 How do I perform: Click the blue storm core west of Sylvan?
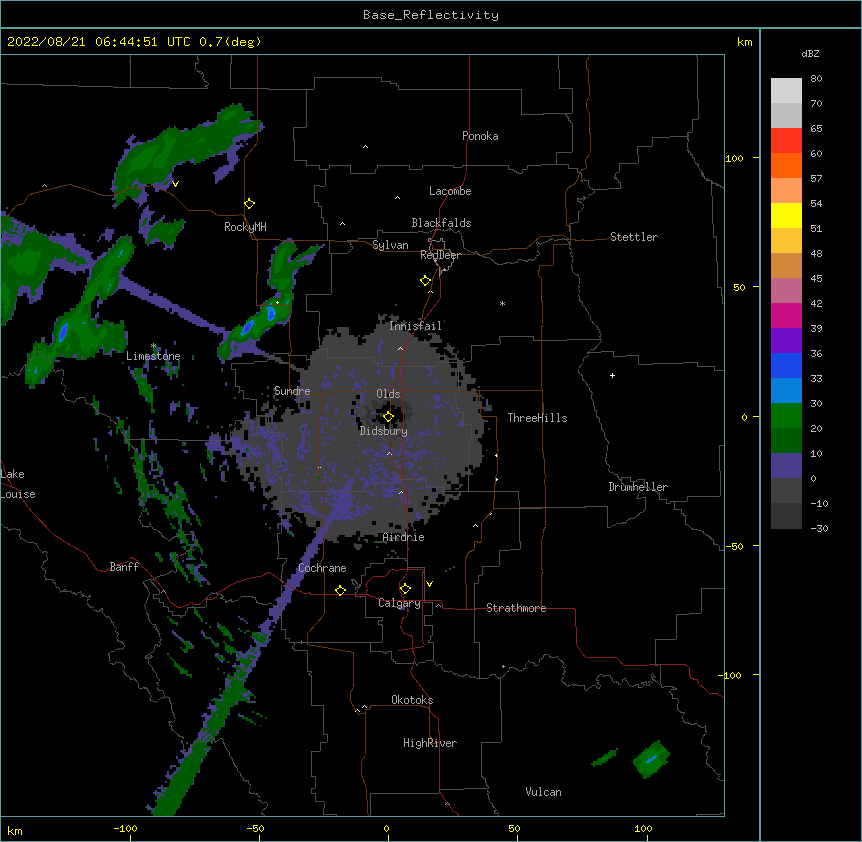pyautogui.click(x=270, y=313)
